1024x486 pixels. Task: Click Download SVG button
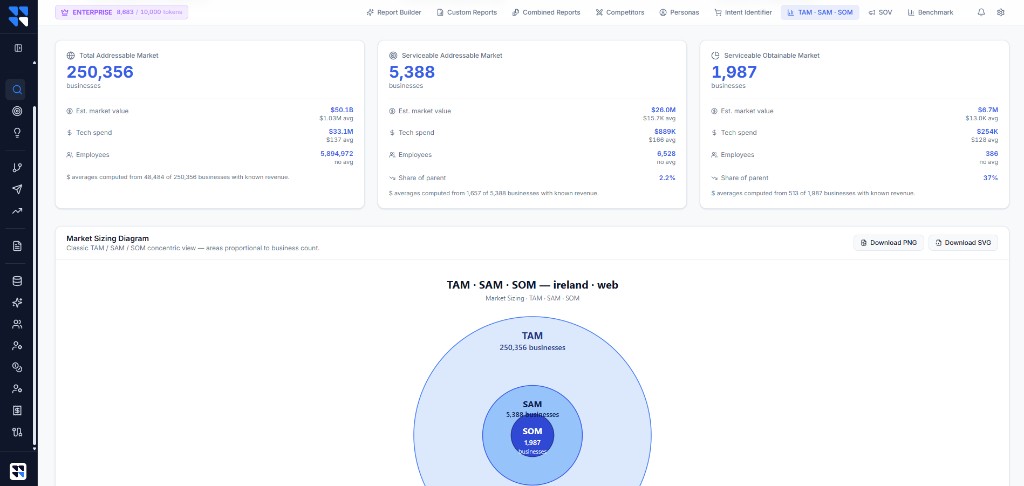pyautogui.click(x=963, y=243)
